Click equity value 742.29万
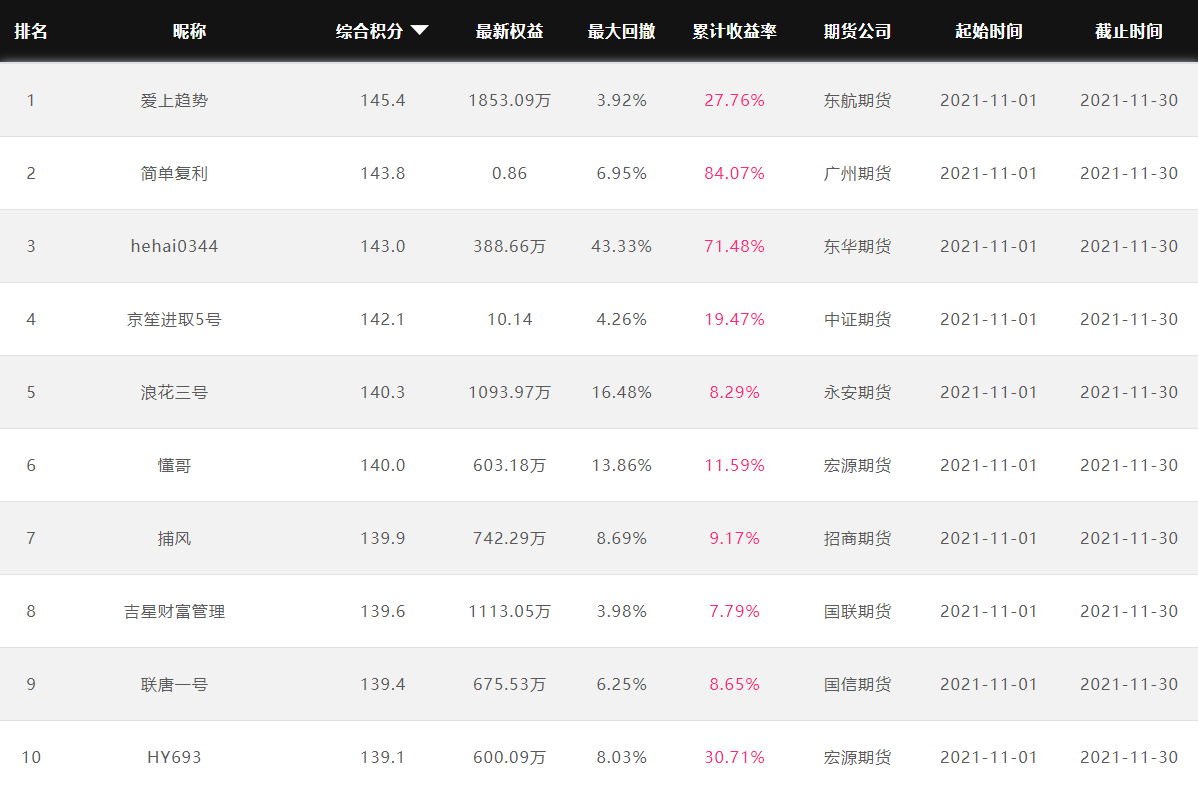This screenshot has height=790, width=1198. click(510, 538)
